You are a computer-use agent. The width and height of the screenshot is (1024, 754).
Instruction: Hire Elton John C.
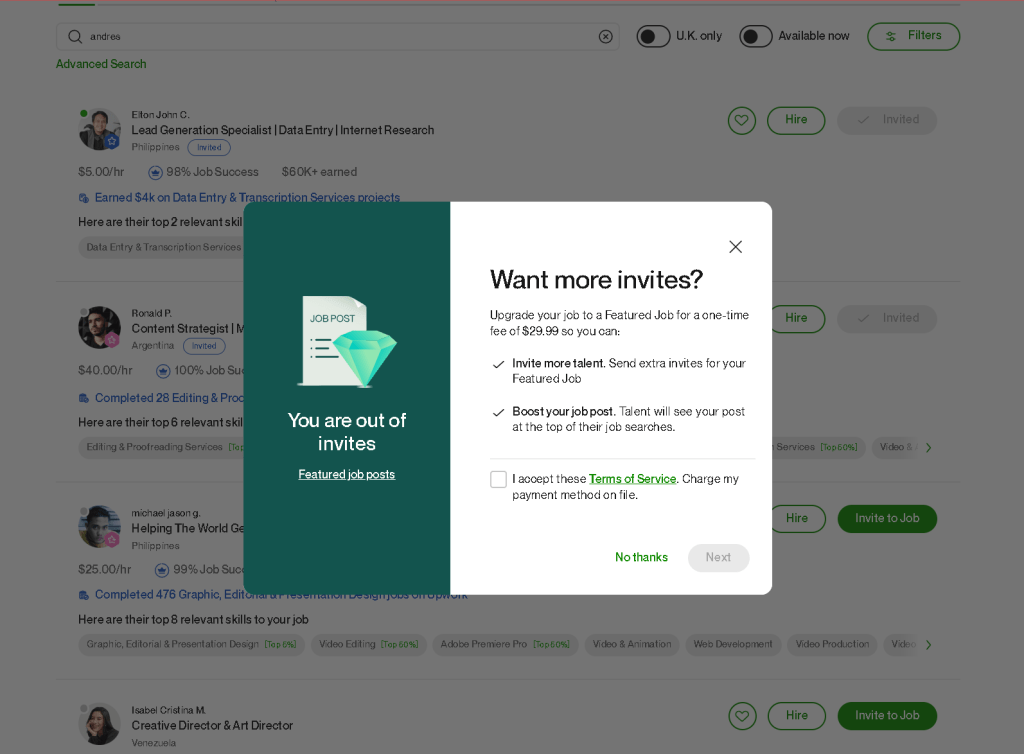(796, 120)
